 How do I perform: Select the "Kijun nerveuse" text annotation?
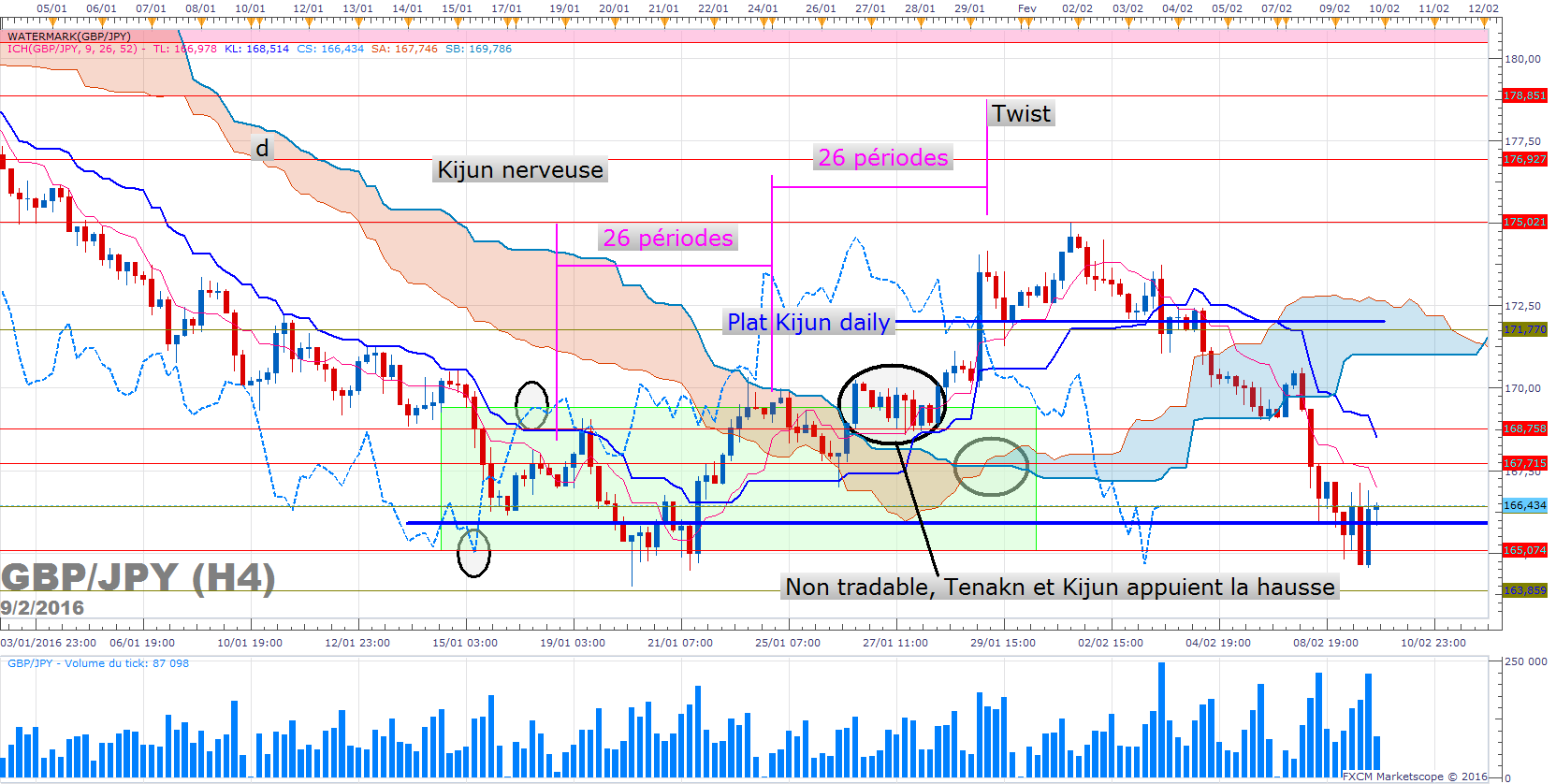tap(520, 169)
